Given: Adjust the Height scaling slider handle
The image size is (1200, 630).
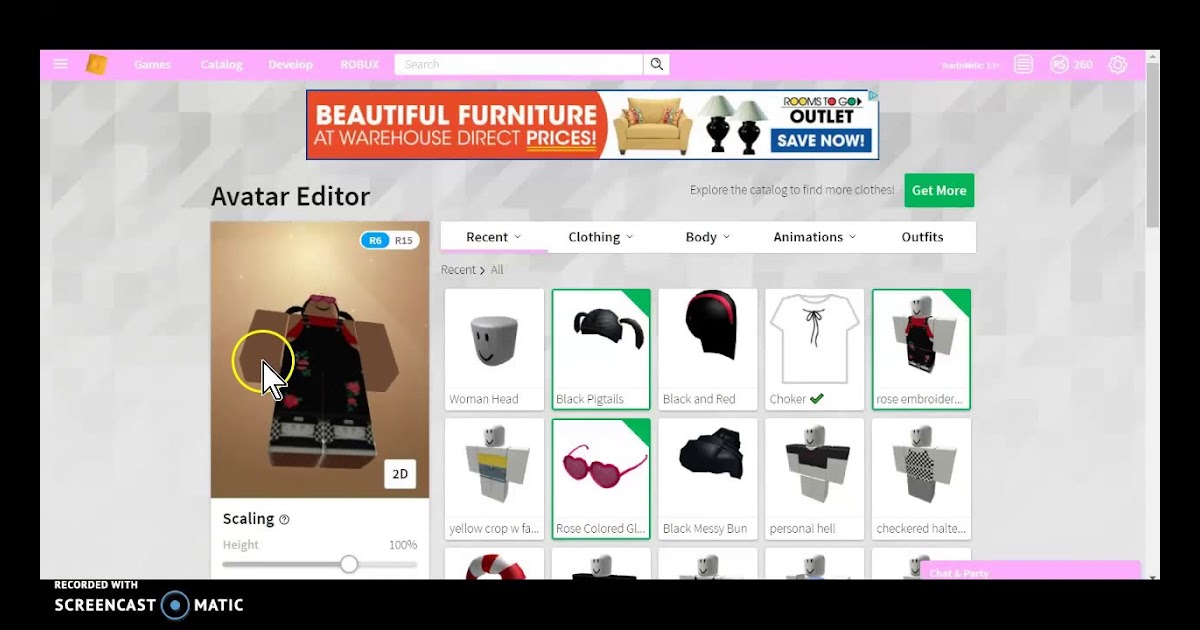Looking at the screenshot, I should pyautogui.click(x=348, y=564).
